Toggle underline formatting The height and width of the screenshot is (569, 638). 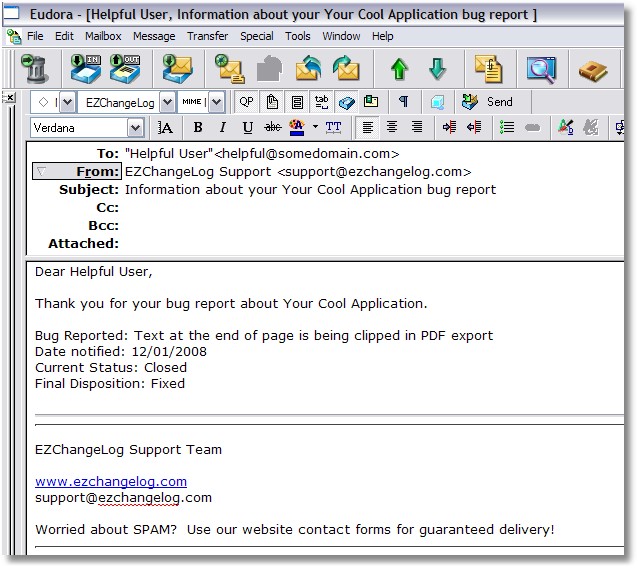(x=247, y=128)
